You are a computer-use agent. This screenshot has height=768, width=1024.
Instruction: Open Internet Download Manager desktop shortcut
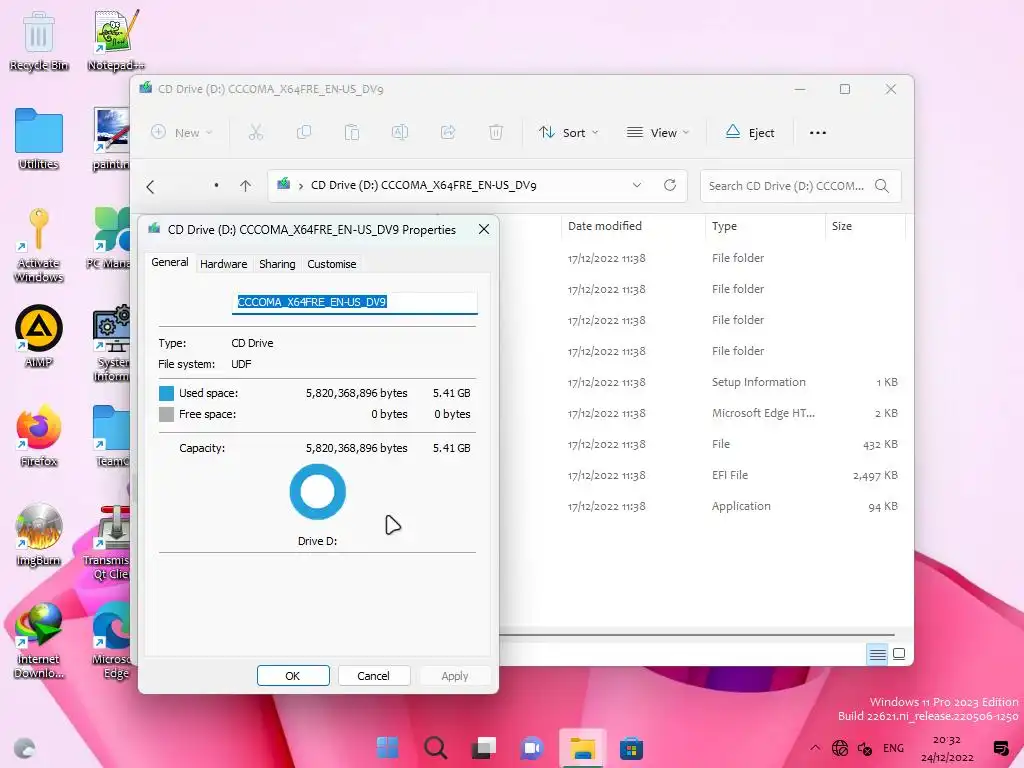39,641
